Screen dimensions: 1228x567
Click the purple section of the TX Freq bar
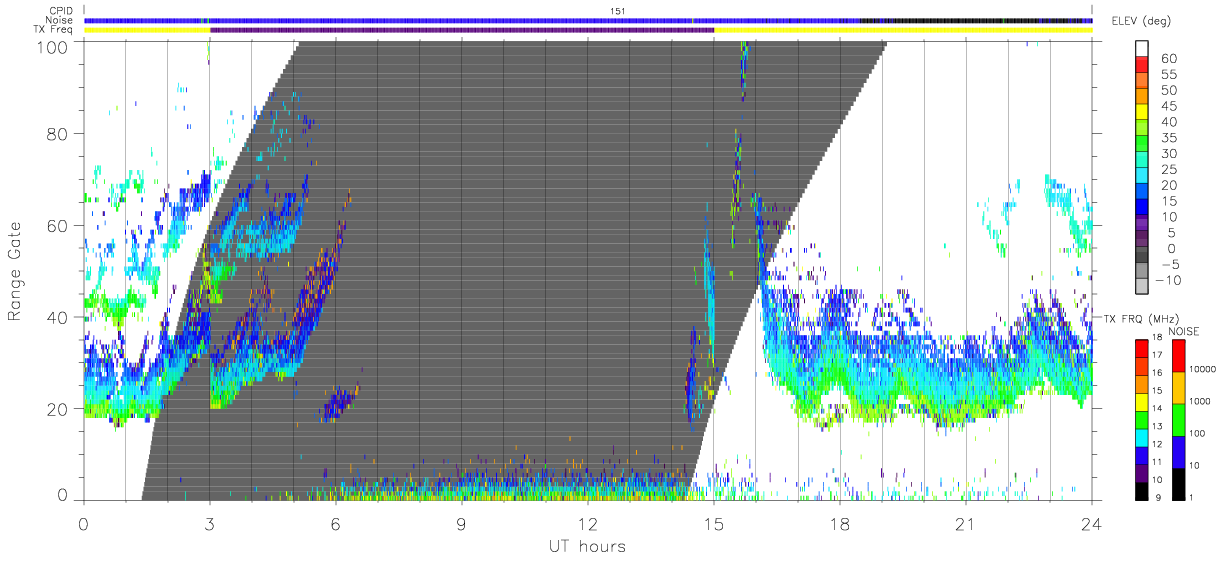462,30
